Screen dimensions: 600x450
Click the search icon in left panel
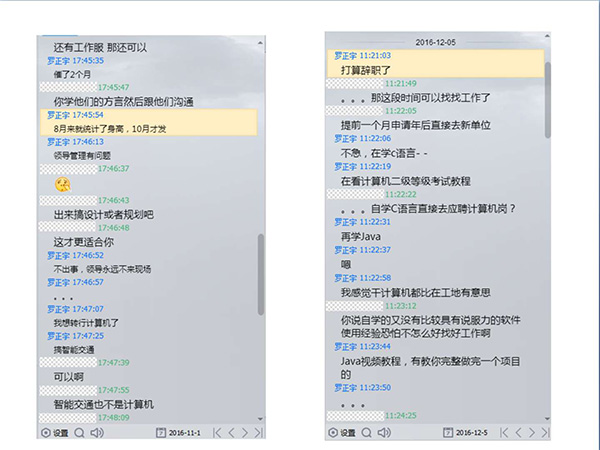(80, 433)
